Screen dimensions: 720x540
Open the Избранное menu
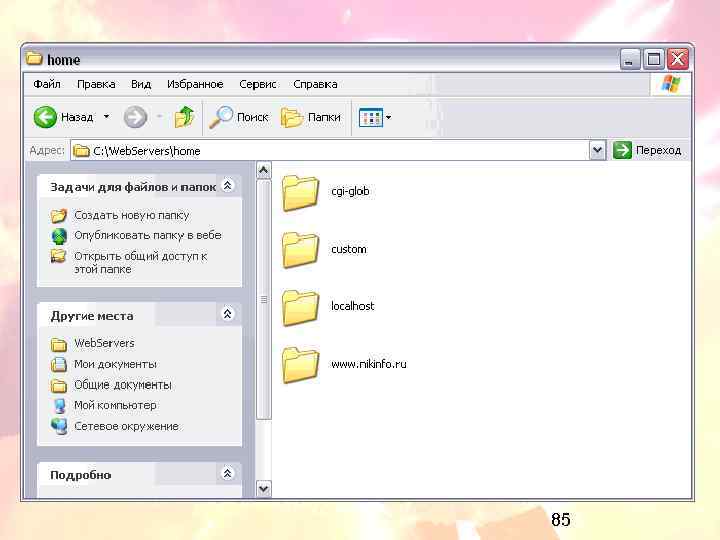[x=195, y=84]
